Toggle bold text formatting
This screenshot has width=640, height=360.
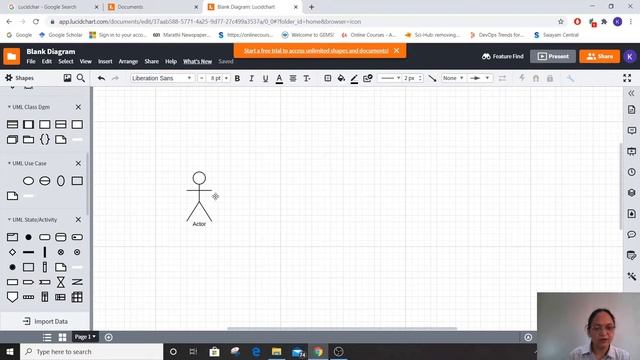pos(237,78)
